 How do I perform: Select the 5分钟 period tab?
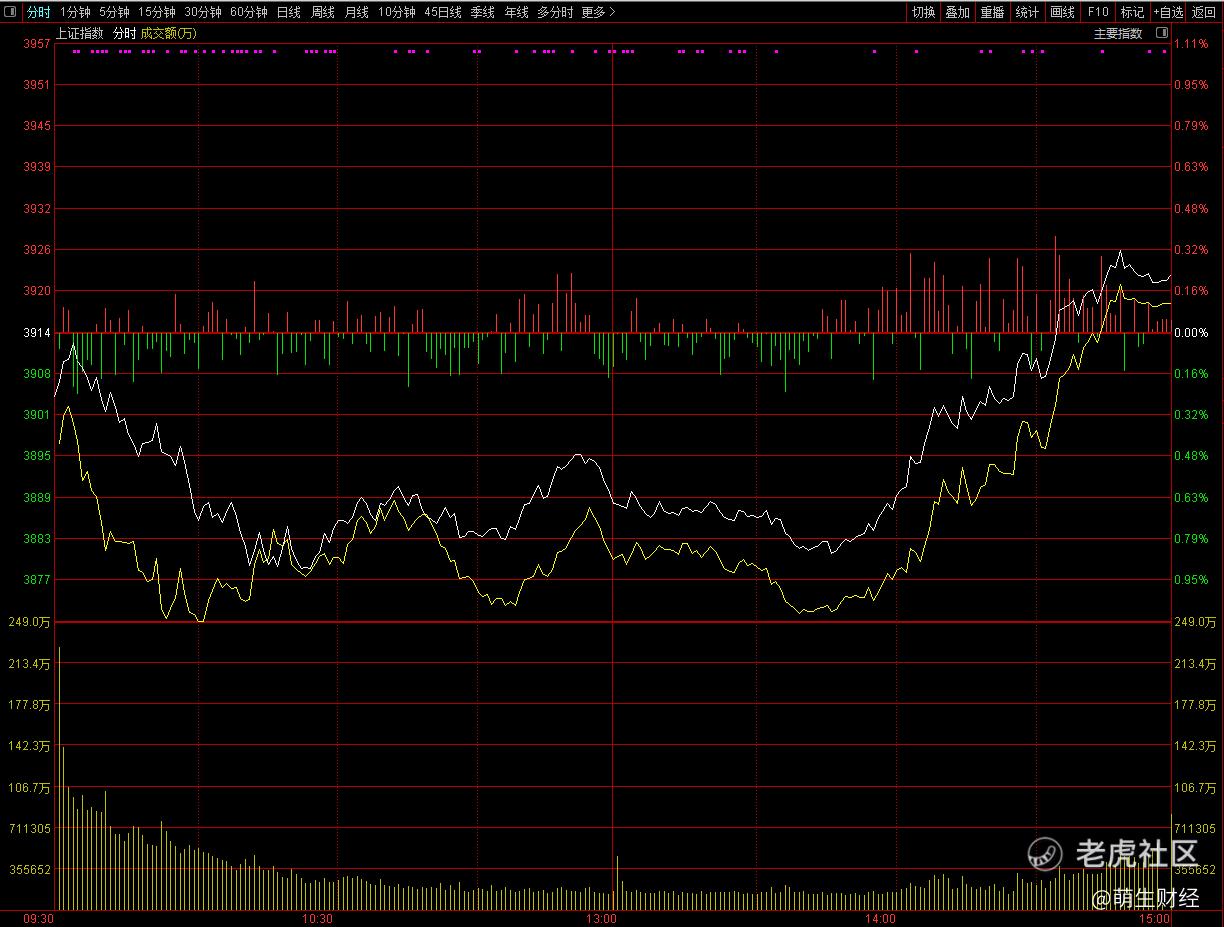coord(114,12)
